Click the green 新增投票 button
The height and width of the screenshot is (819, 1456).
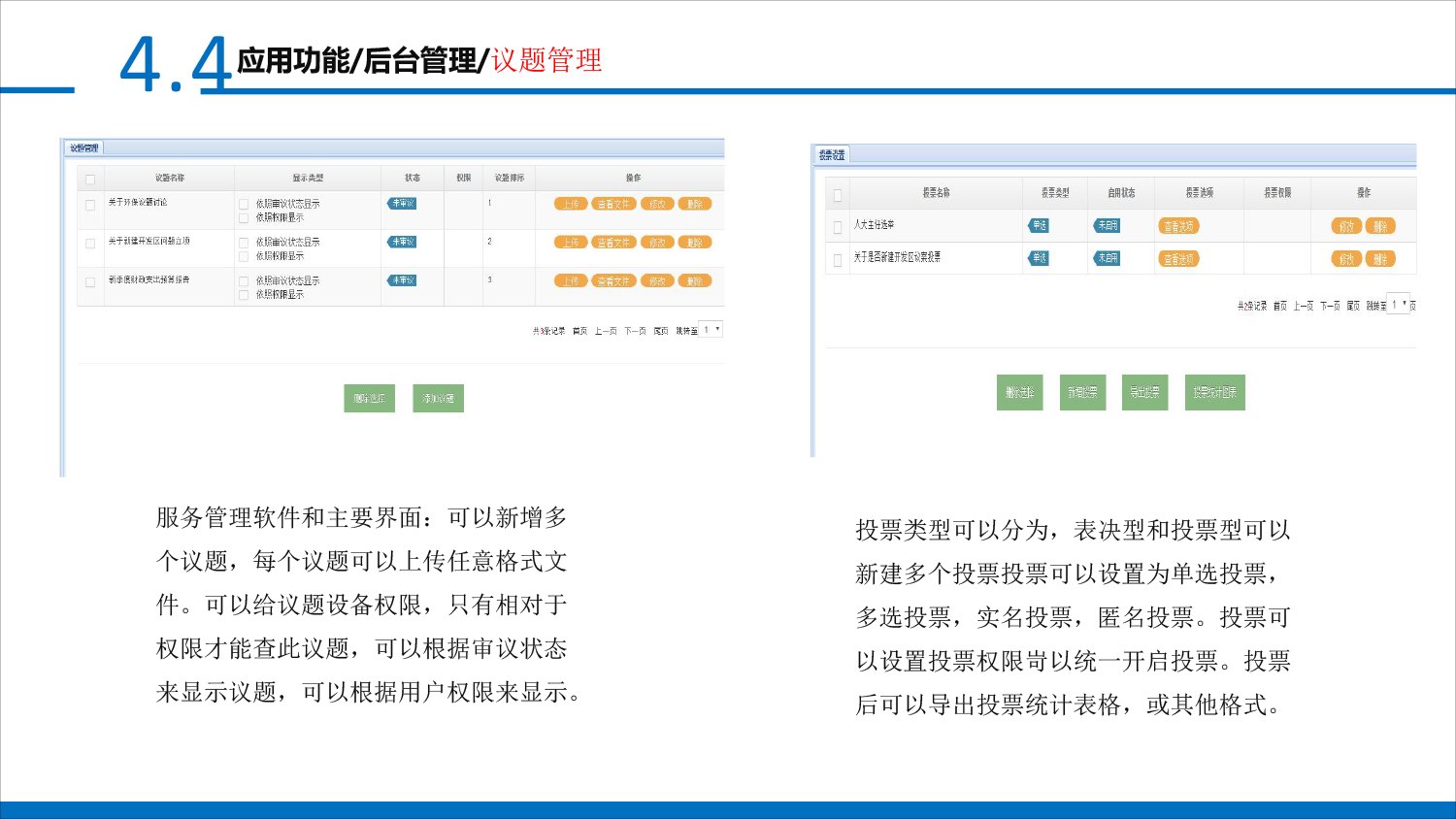pyautogui.click(x=1082, y=392)
